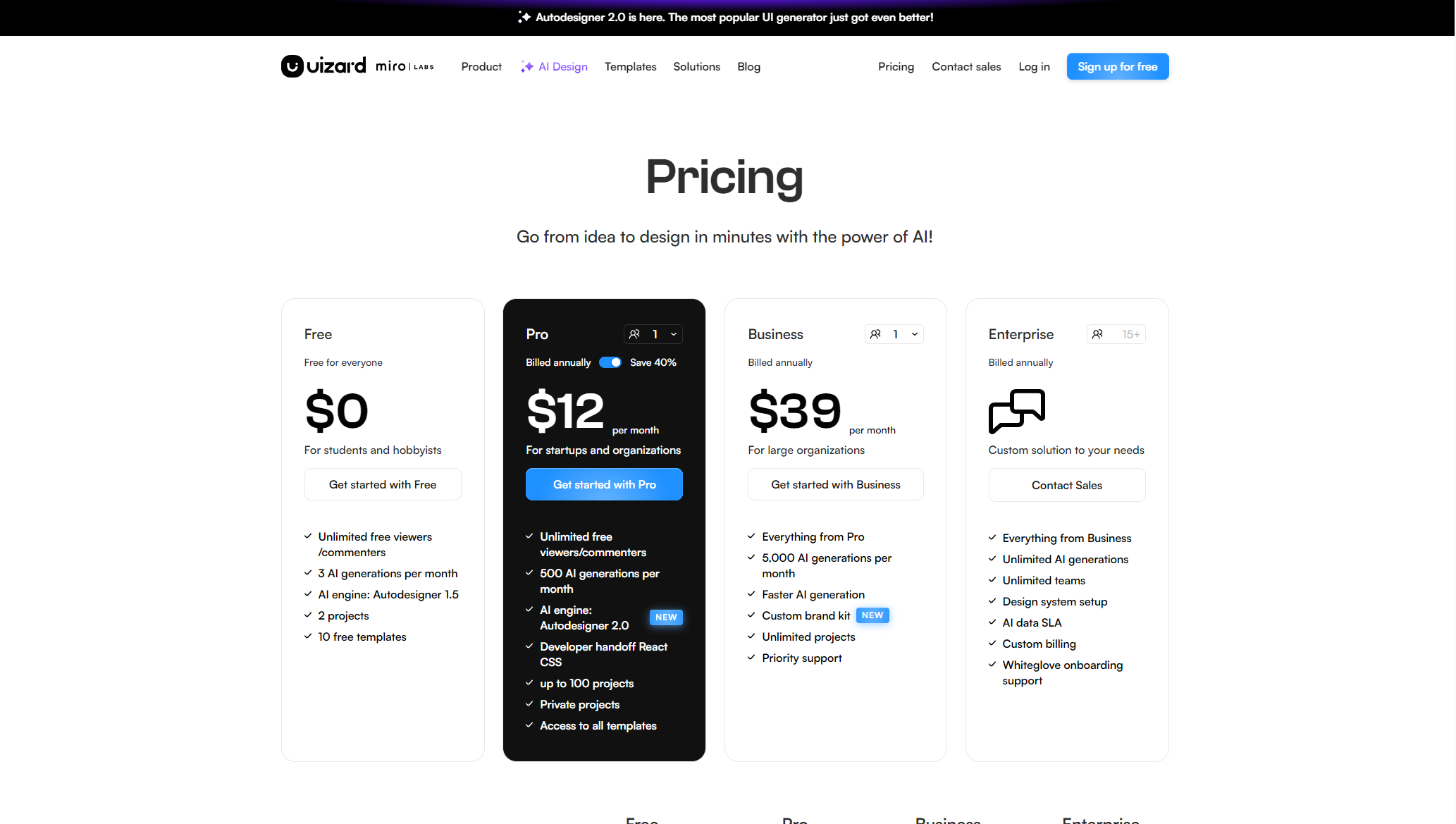
Task: Click the Autodesigner 2.0 announcement banner
Action: [734, 17]
